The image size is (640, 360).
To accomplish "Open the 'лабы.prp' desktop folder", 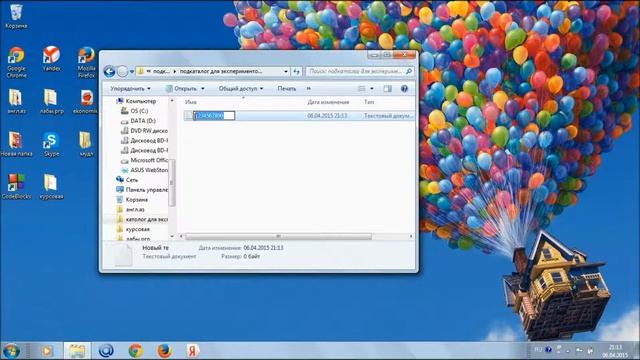I will point(51,101).
